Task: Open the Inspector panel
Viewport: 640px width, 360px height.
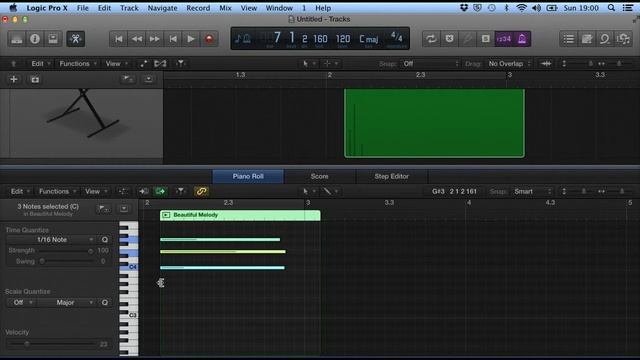Action: point(35,39)
